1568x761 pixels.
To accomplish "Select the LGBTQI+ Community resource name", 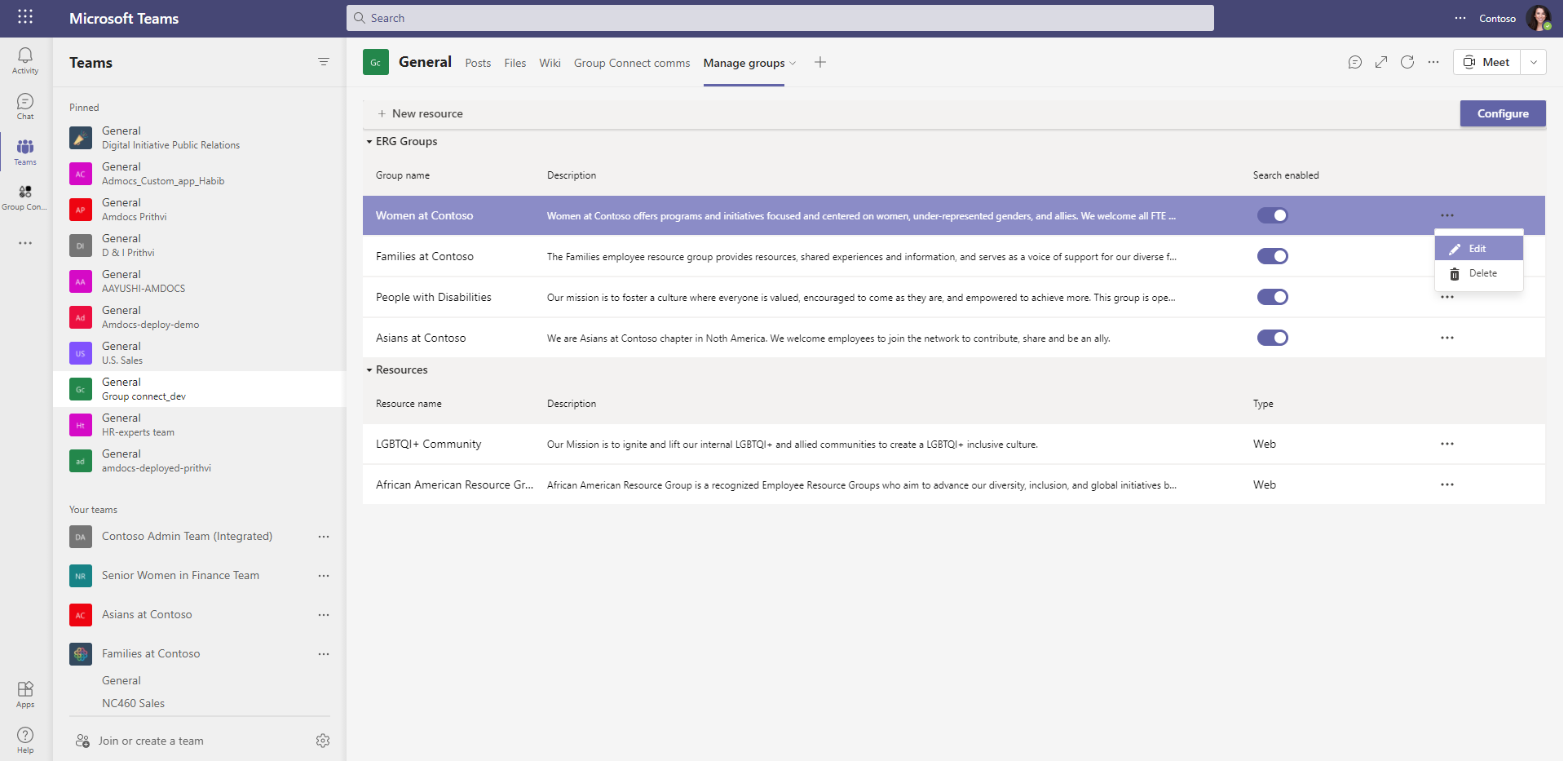I will click(x=428, y=444).
